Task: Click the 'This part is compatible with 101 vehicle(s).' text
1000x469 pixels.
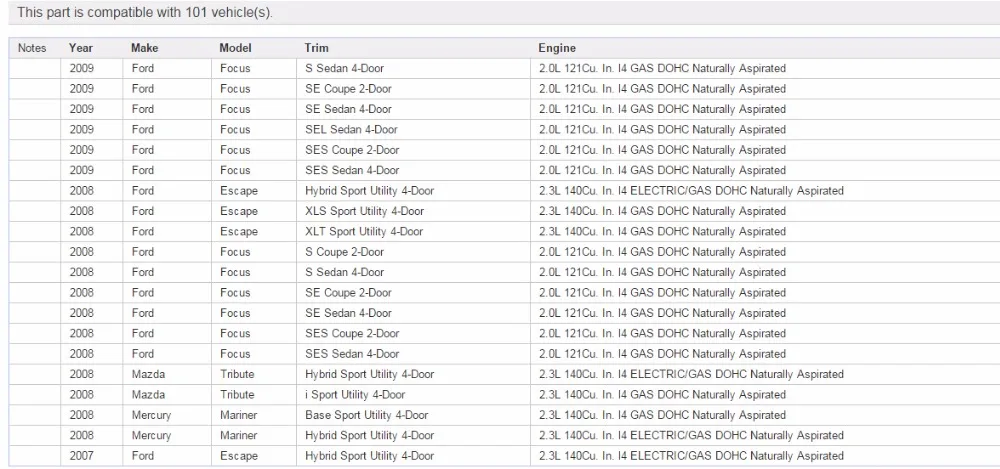Action: [145, 13]
